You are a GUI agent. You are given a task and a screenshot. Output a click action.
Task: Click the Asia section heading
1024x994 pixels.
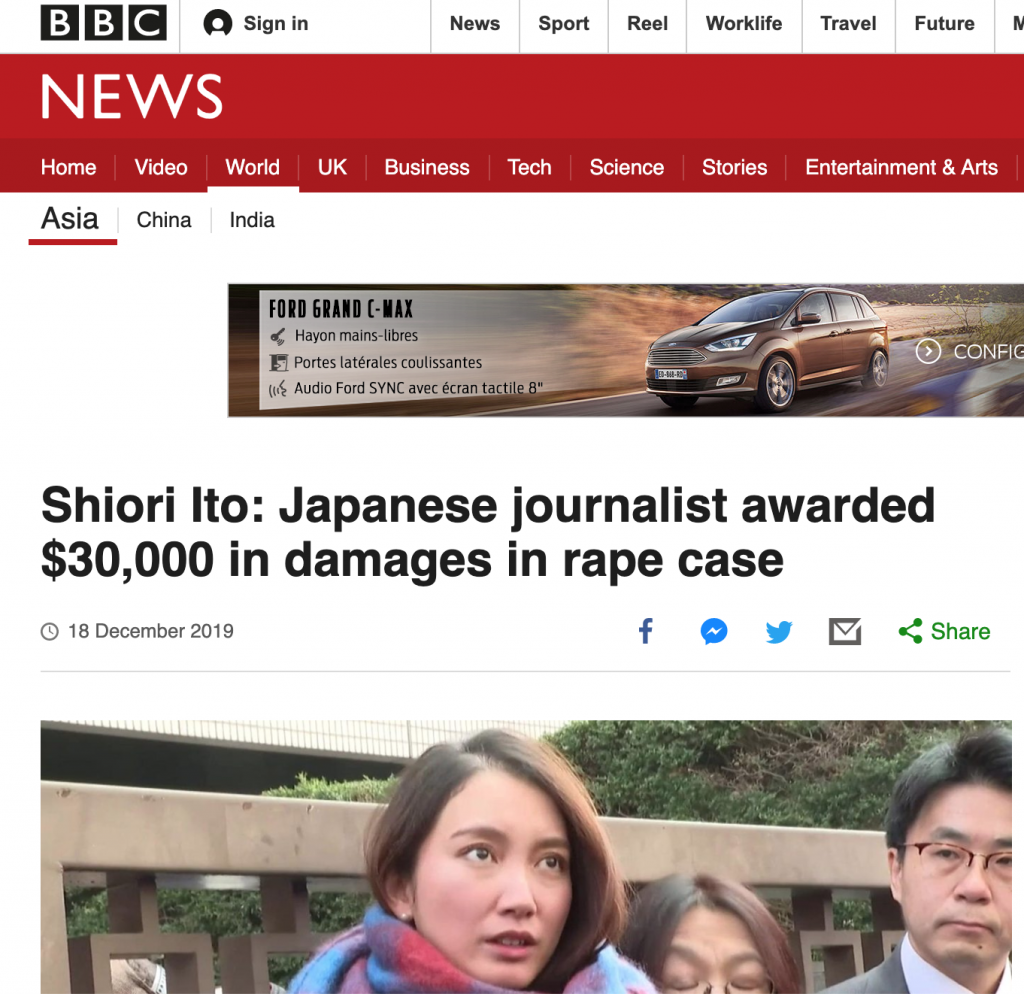pos(70,219)
